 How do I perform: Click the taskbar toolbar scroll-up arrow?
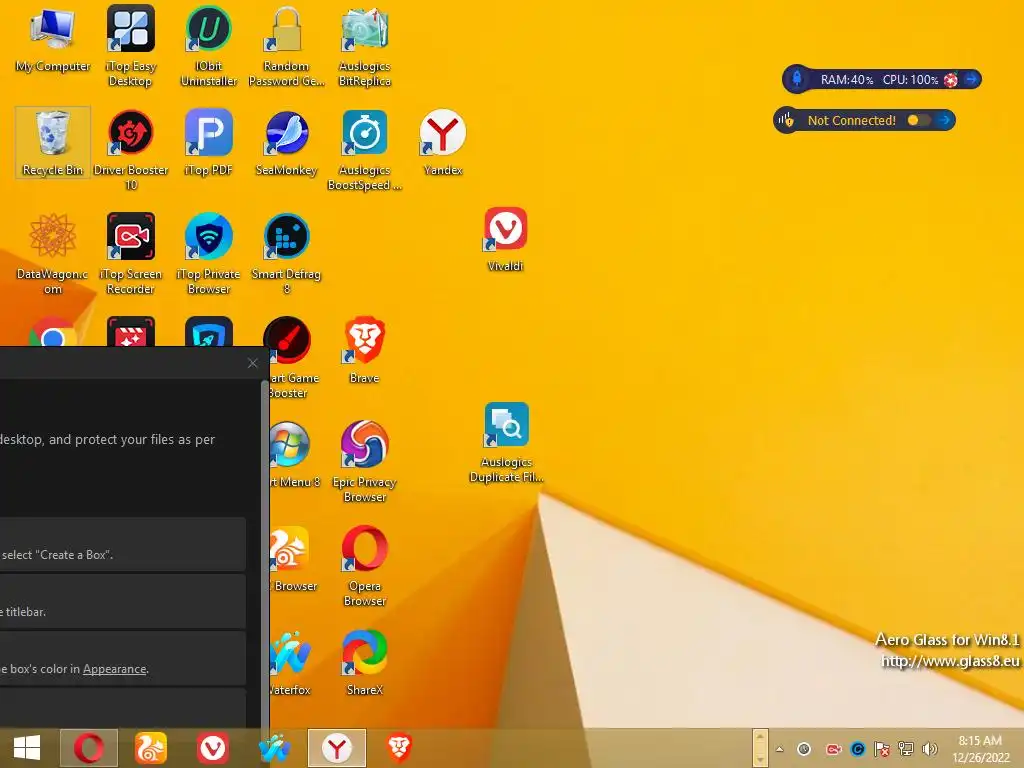click(760, 738)
